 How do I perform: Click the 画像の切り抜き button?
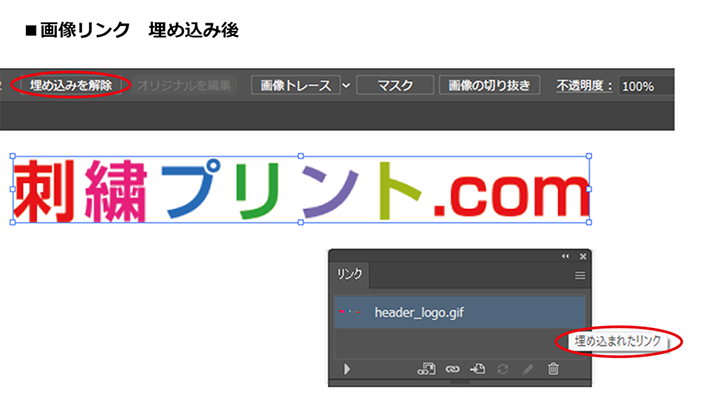point(489,85)
